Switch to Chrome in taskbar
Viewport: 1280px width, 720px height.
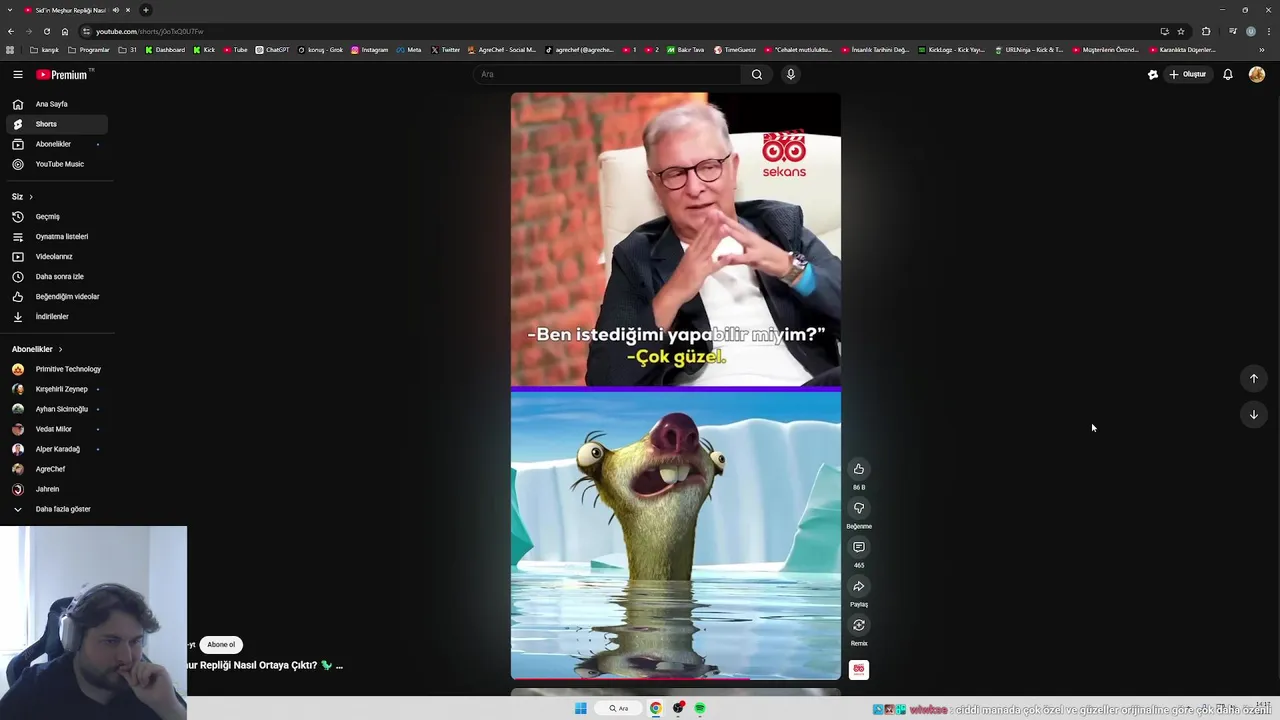tap(656, 708)
